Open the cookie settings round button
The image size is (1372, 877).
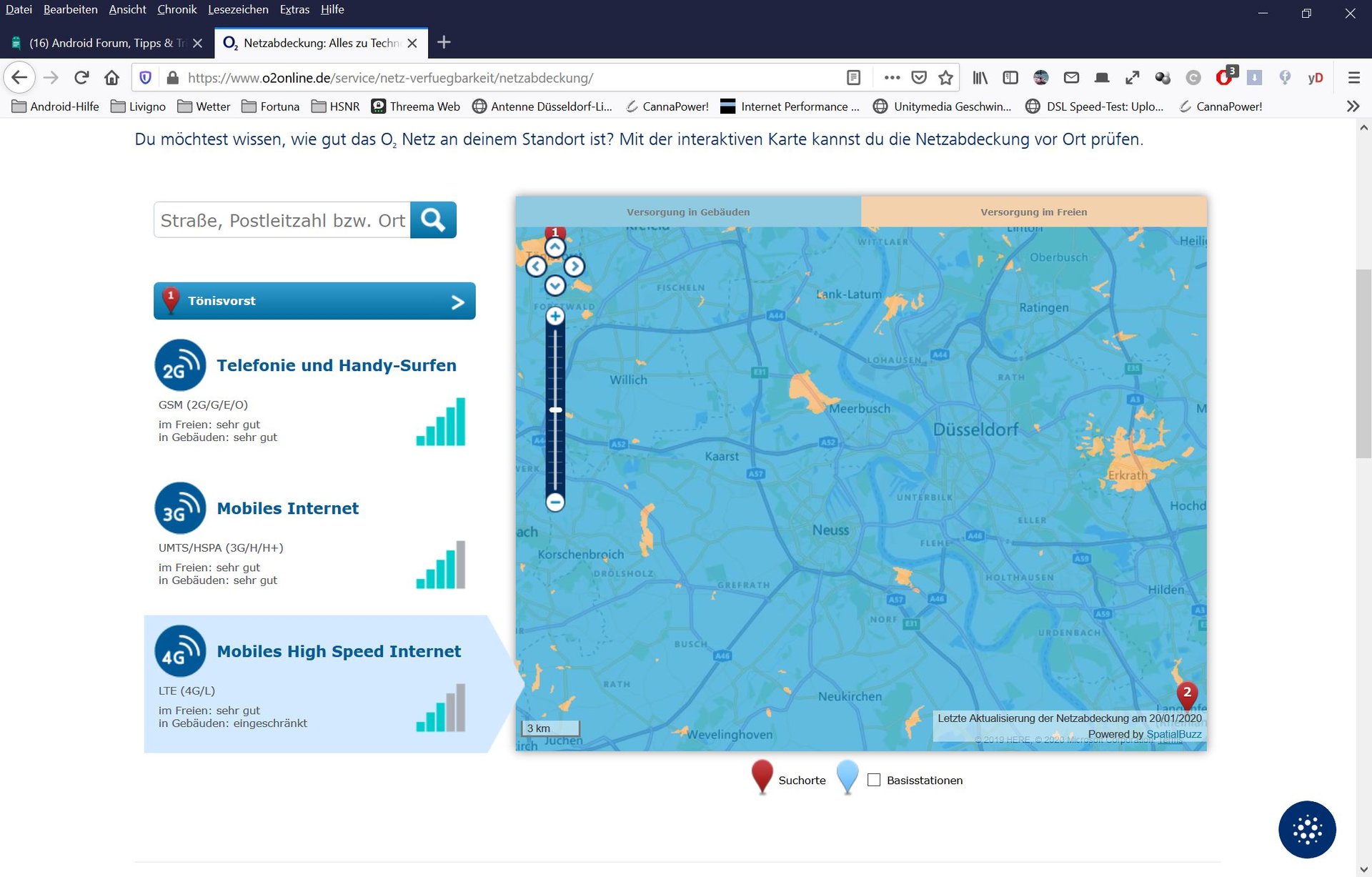click(1307, 829)
